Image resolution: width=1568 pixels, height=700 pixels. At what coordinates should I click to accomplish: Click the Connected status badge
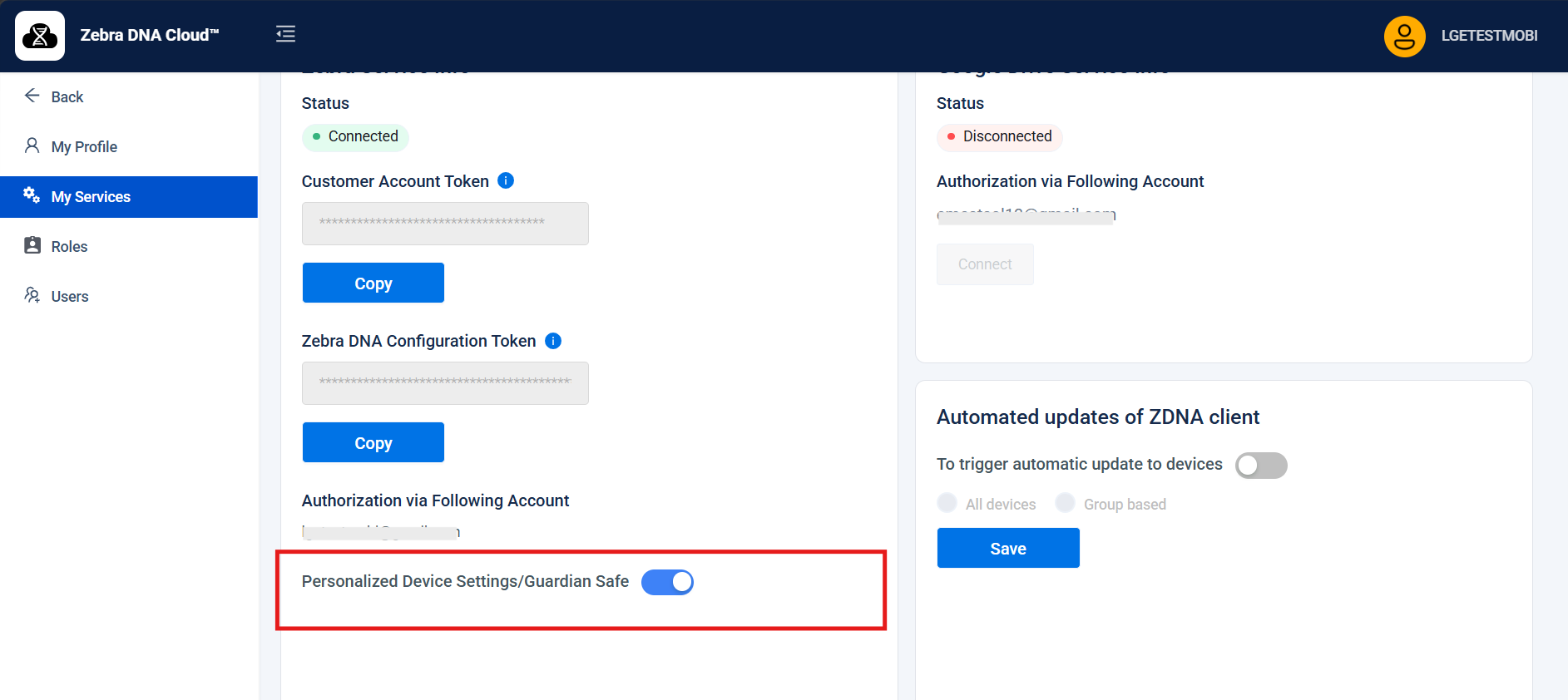[x=355, y=136]
